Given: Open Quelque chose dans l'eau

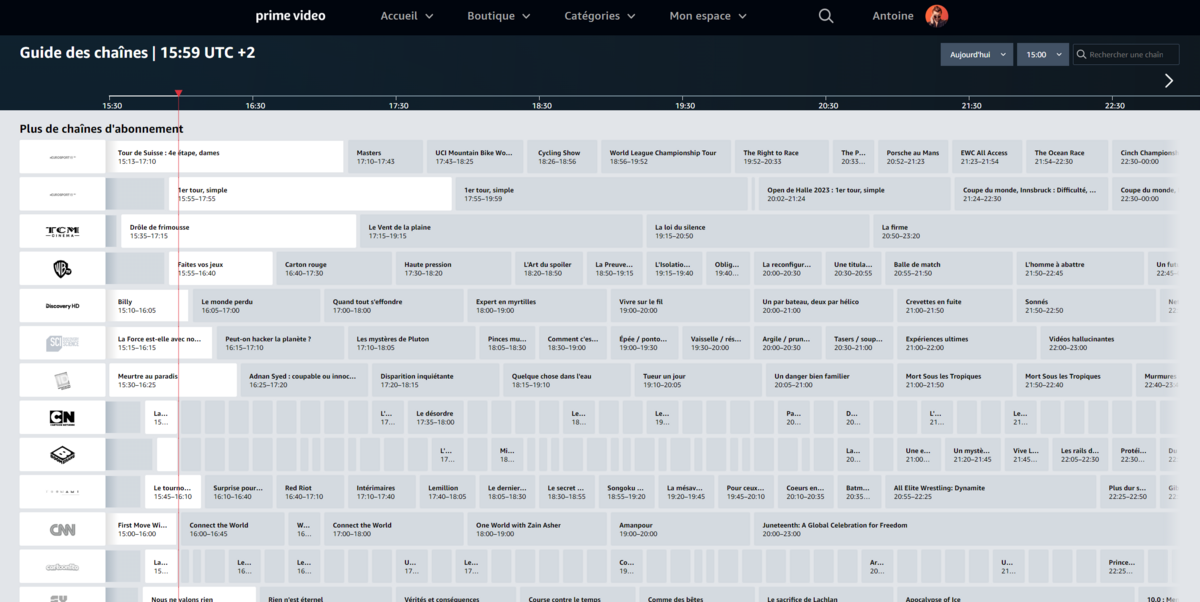Looking at the screenshot, I should [567, 380].
